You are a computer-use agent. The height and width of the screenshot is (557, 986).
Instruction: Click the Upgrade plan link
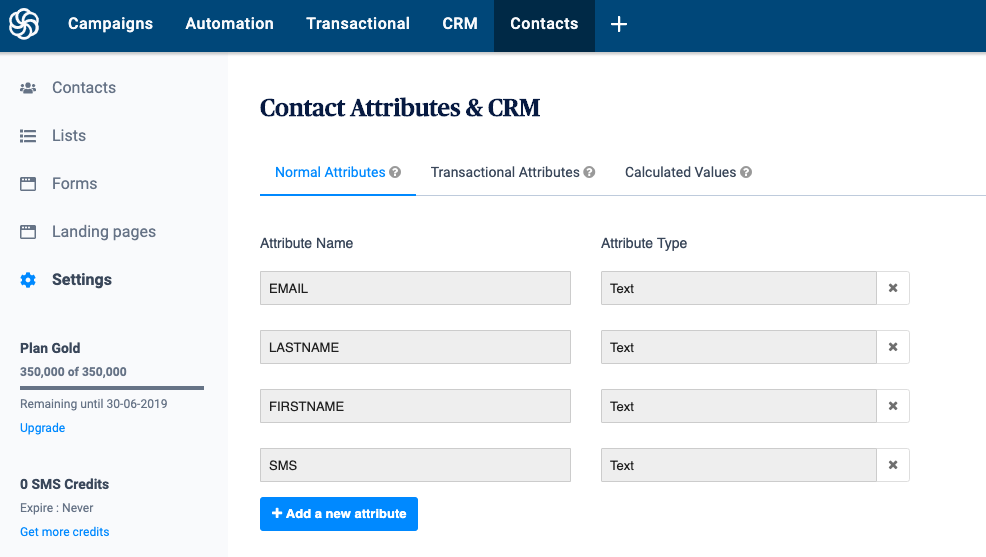pos(42,428)
